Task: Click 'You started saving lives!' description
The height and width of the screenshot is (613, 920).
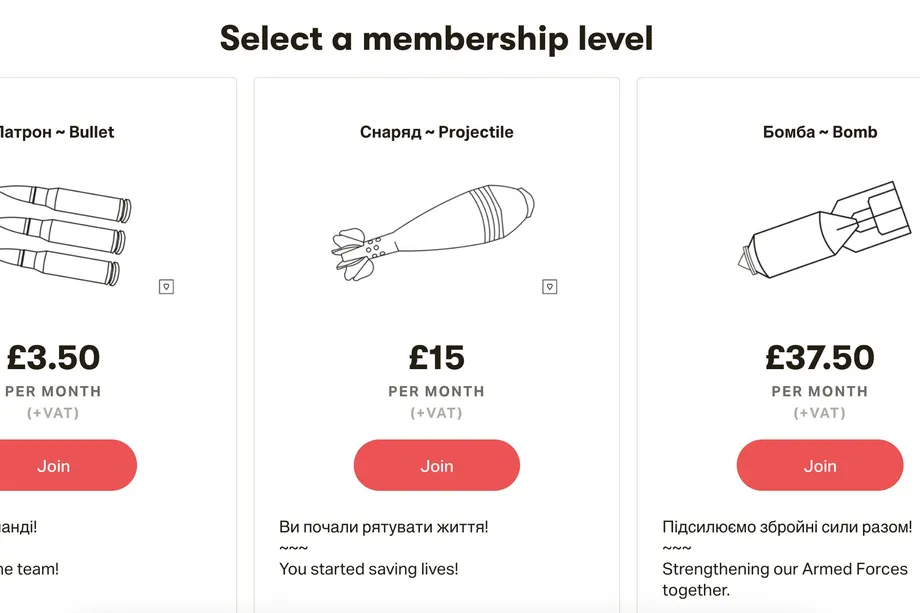Action: 368,569
